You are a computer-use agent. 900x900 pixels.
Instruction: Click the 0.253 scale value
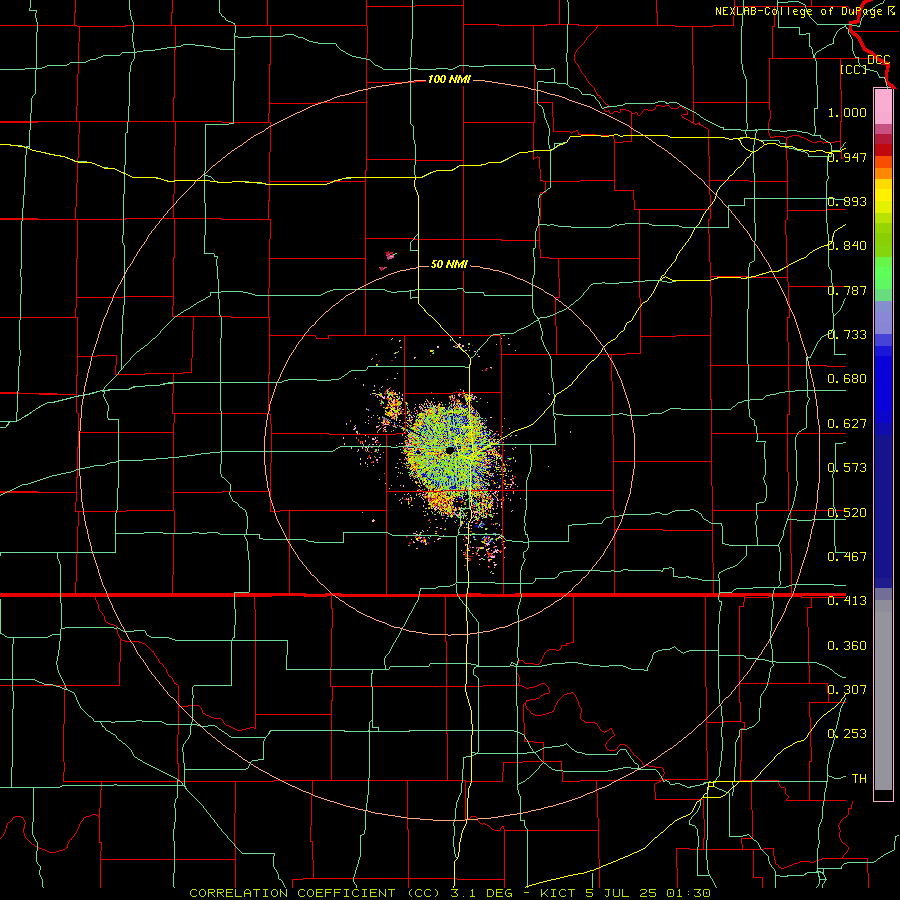click(x=847, y=734)
